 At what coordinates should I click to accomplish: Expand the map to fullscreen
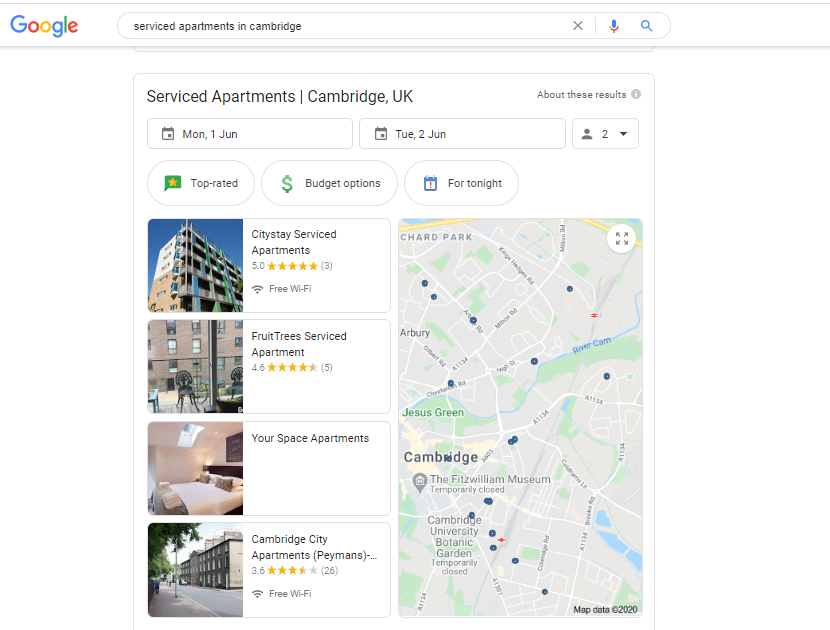click(621, 238)
